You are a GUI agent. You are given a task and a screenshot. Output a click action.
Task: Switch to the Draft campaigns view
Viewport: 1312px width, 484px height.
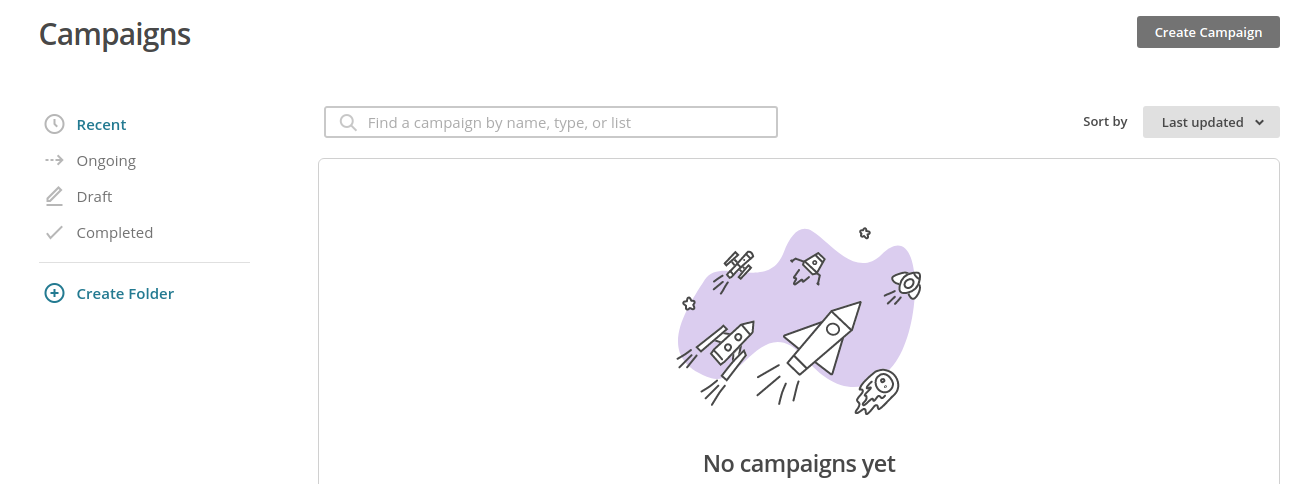coord(94,197)
